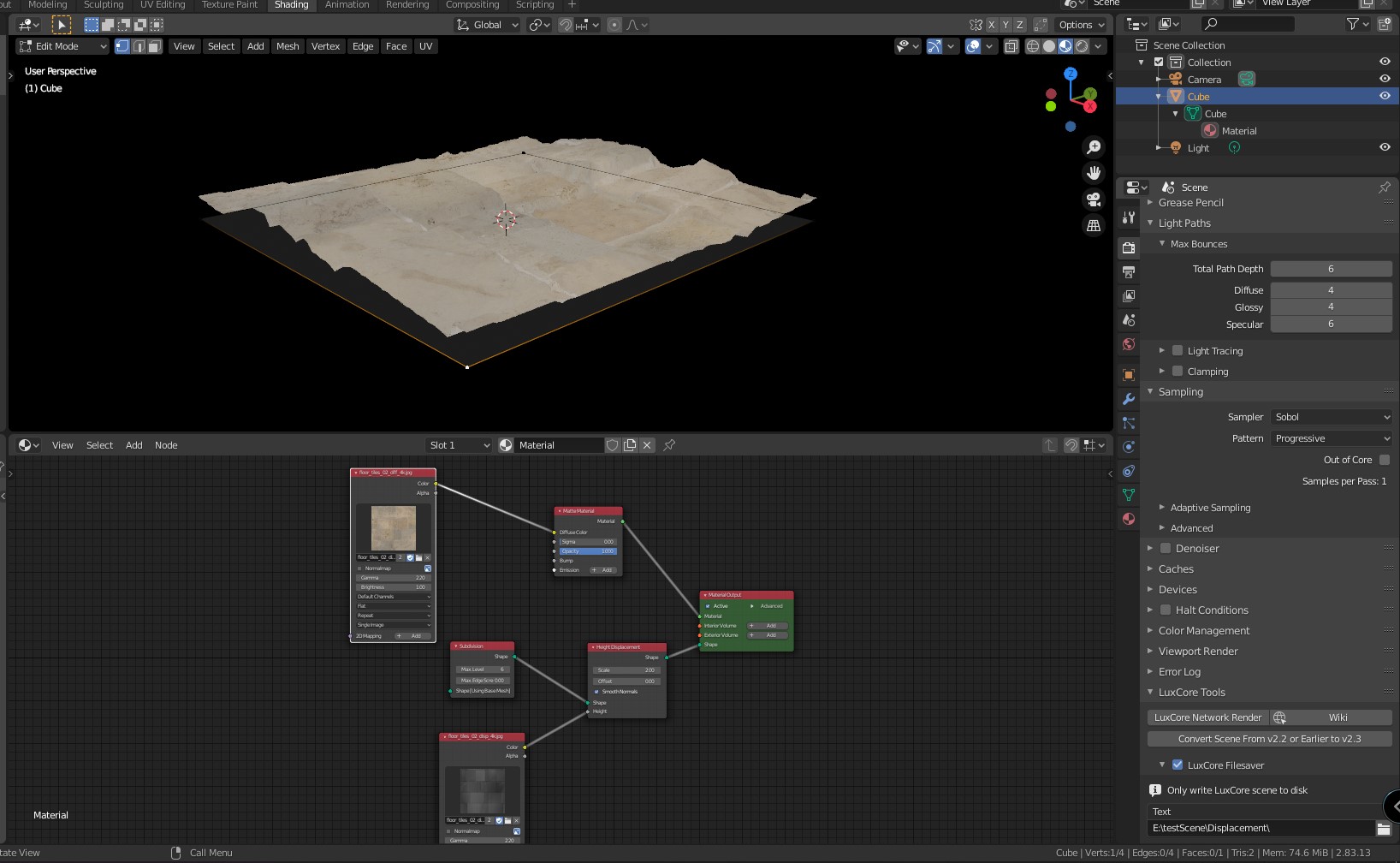Switch to orthographic grid view icon

(x=1094, y=226)
